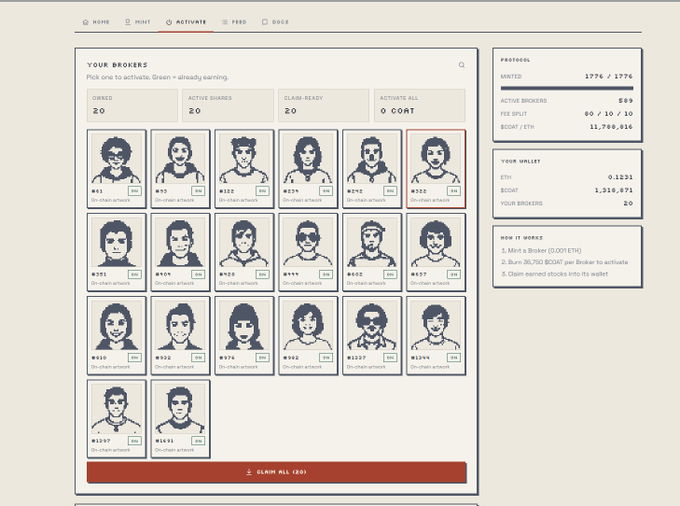The image size is (680, 506).
Task: Click "On-chain artwork" label under broker #61
Action: pos(111,200)
